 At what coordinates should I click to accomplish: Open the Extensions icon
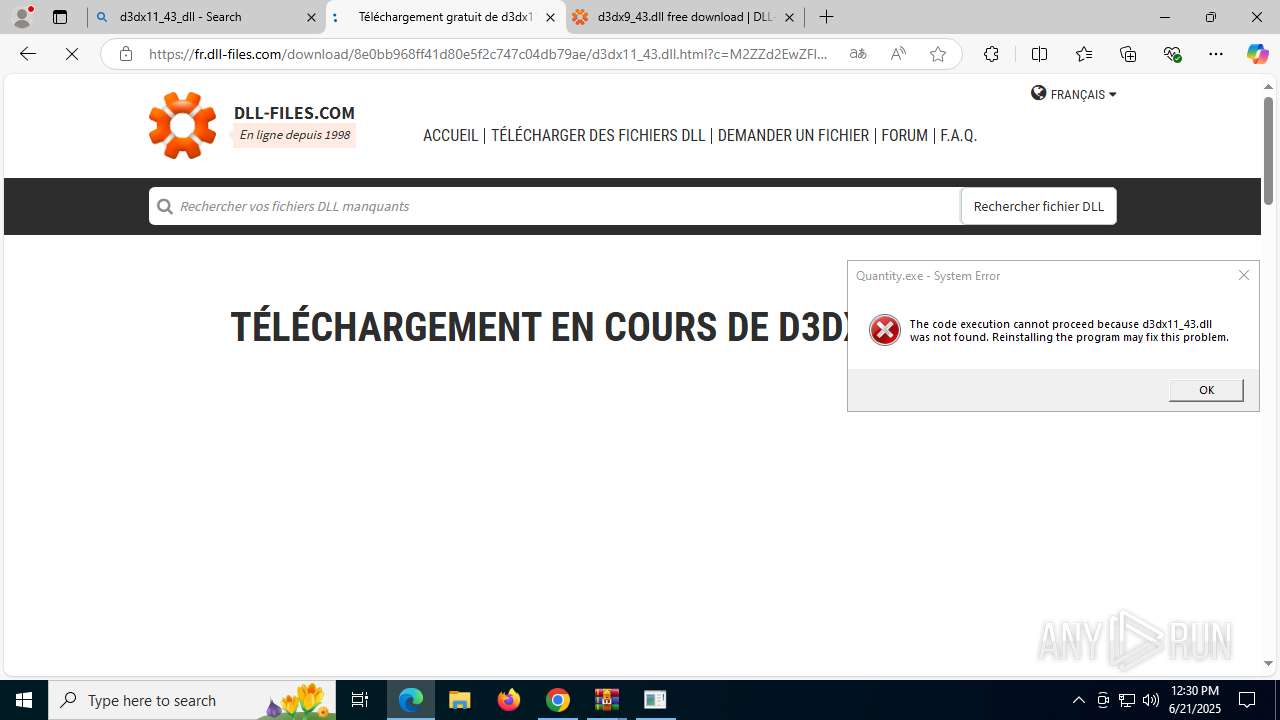pyautogui.click(x=991, y=54)
